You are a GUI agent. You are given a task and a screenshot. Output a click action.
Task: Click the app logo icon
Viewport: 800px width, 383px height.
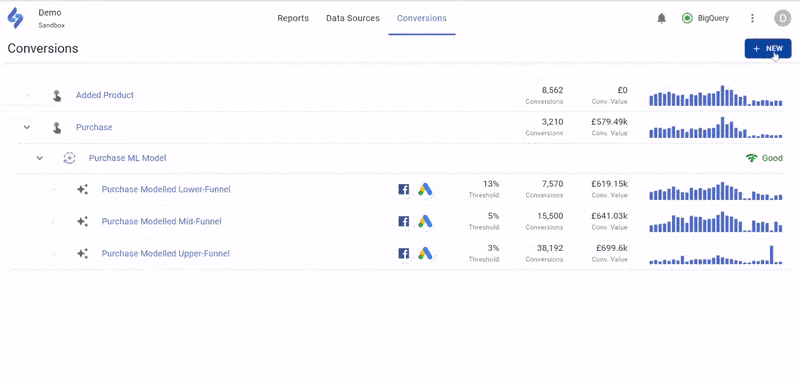[x=15, y=18]
